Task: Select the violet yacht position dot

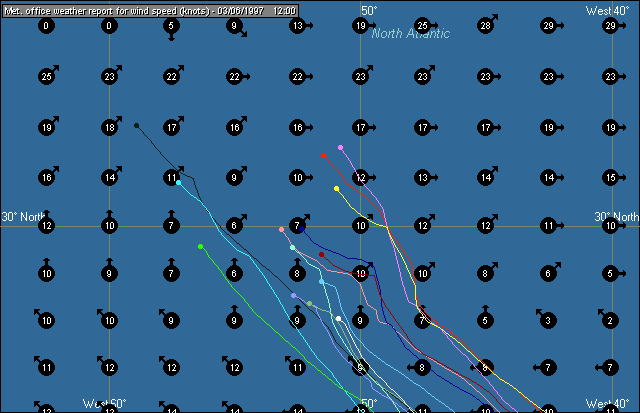Action: click(340, 147)
